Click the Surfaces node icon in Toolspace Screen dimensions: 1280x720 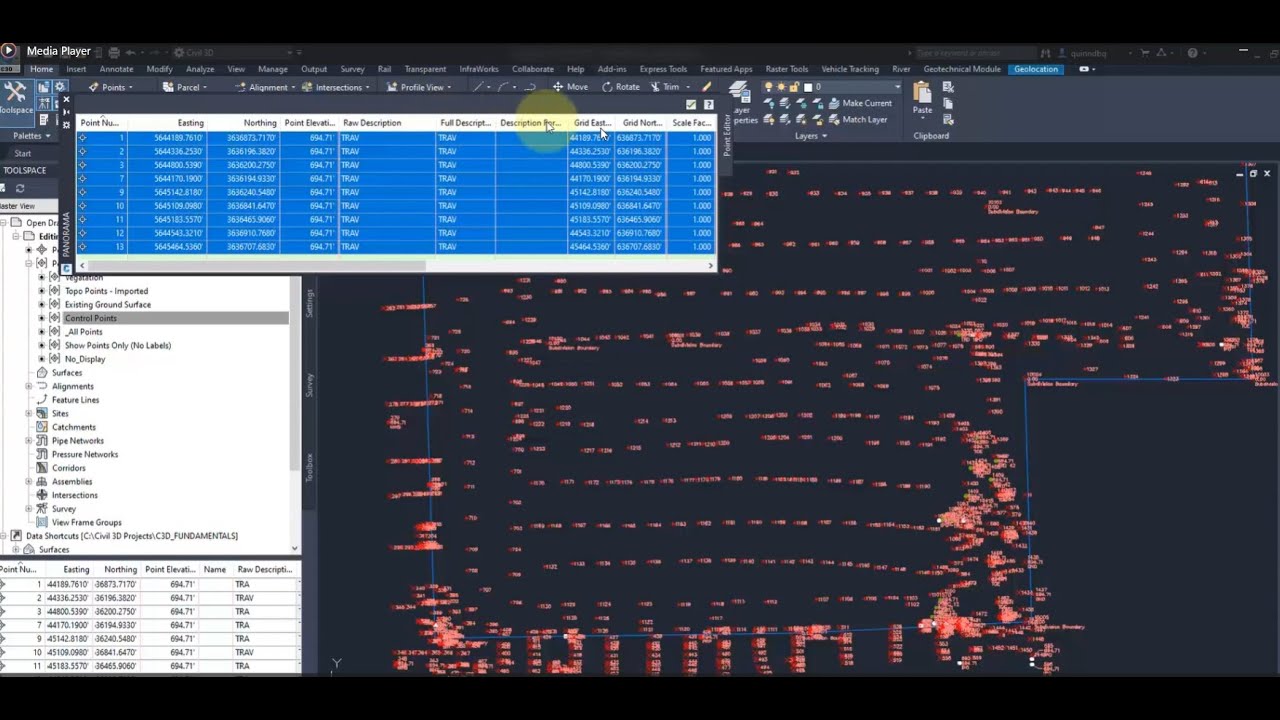pos(42,373)
